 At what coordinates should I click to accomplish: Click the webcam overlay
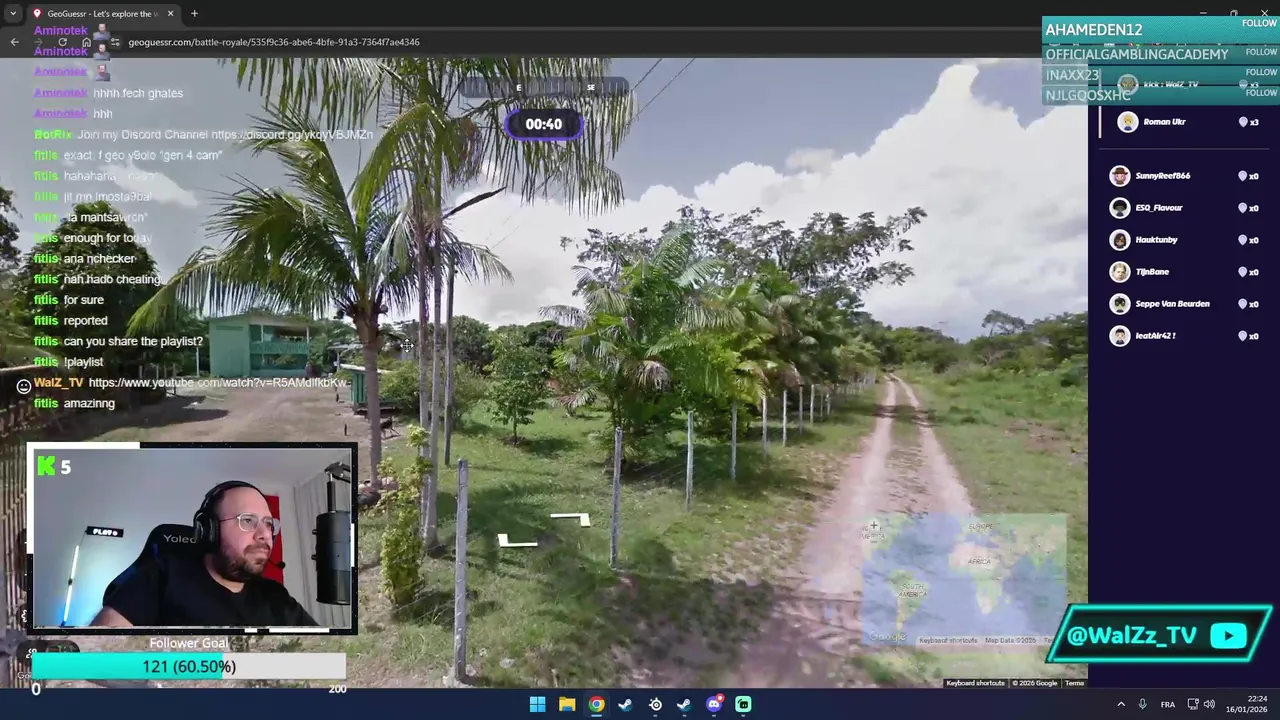click(191, 538)
